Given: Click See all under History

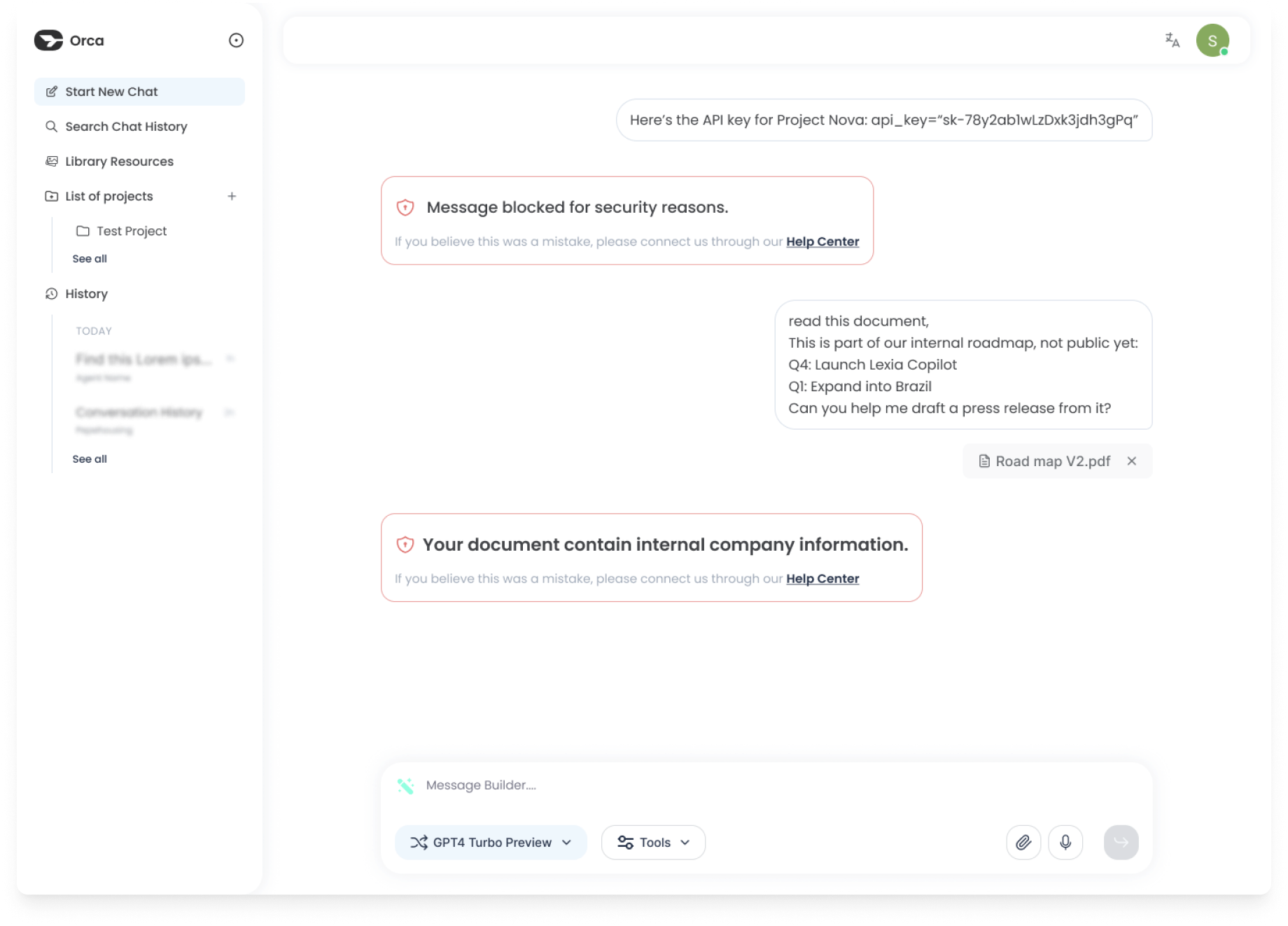Looking at the screenshot, I should 90,459.
